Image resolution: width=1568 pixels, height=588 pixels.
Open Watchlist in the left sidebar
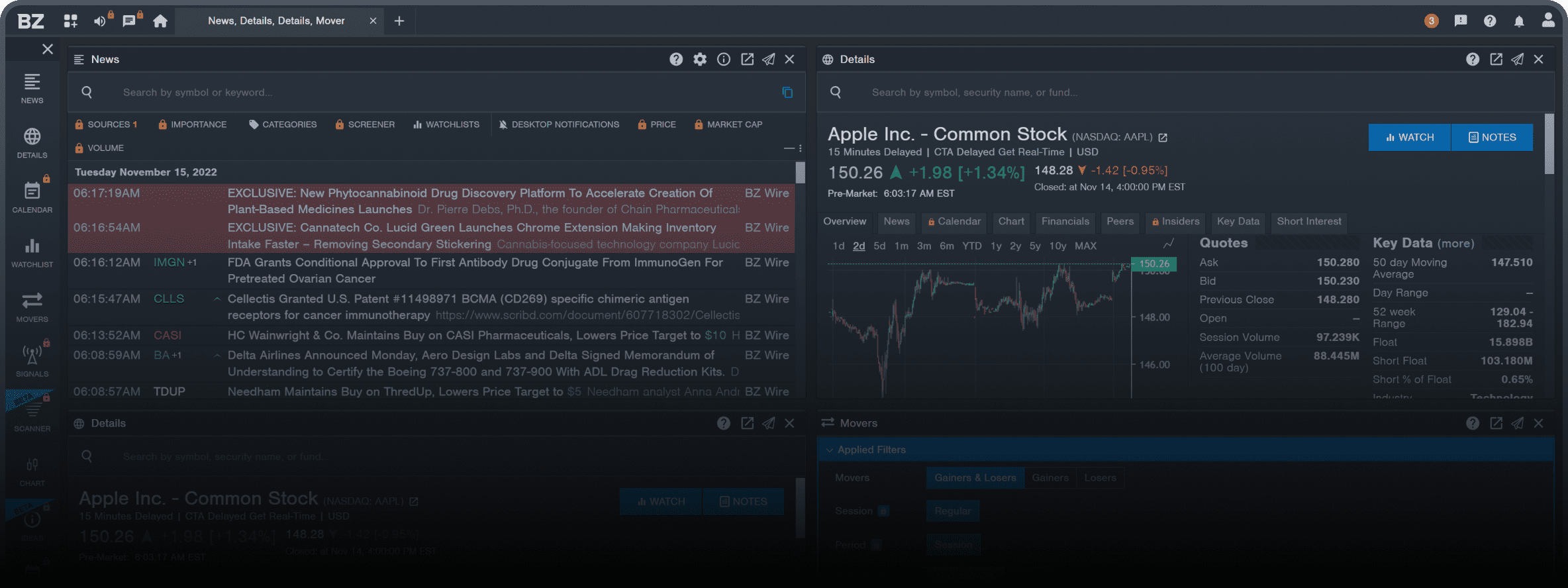pyautogui.click(x=32, y=253)
